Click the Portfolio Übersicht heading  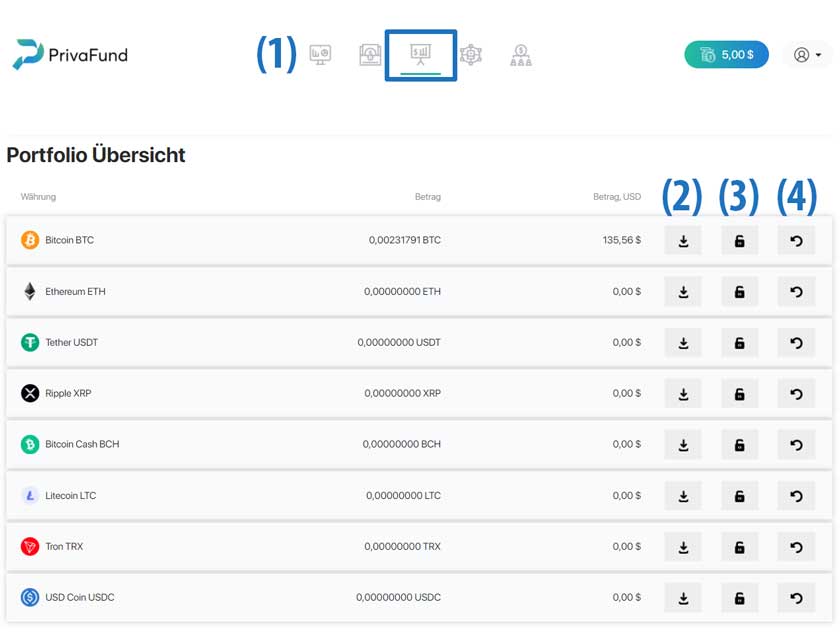tap(96, 155)
